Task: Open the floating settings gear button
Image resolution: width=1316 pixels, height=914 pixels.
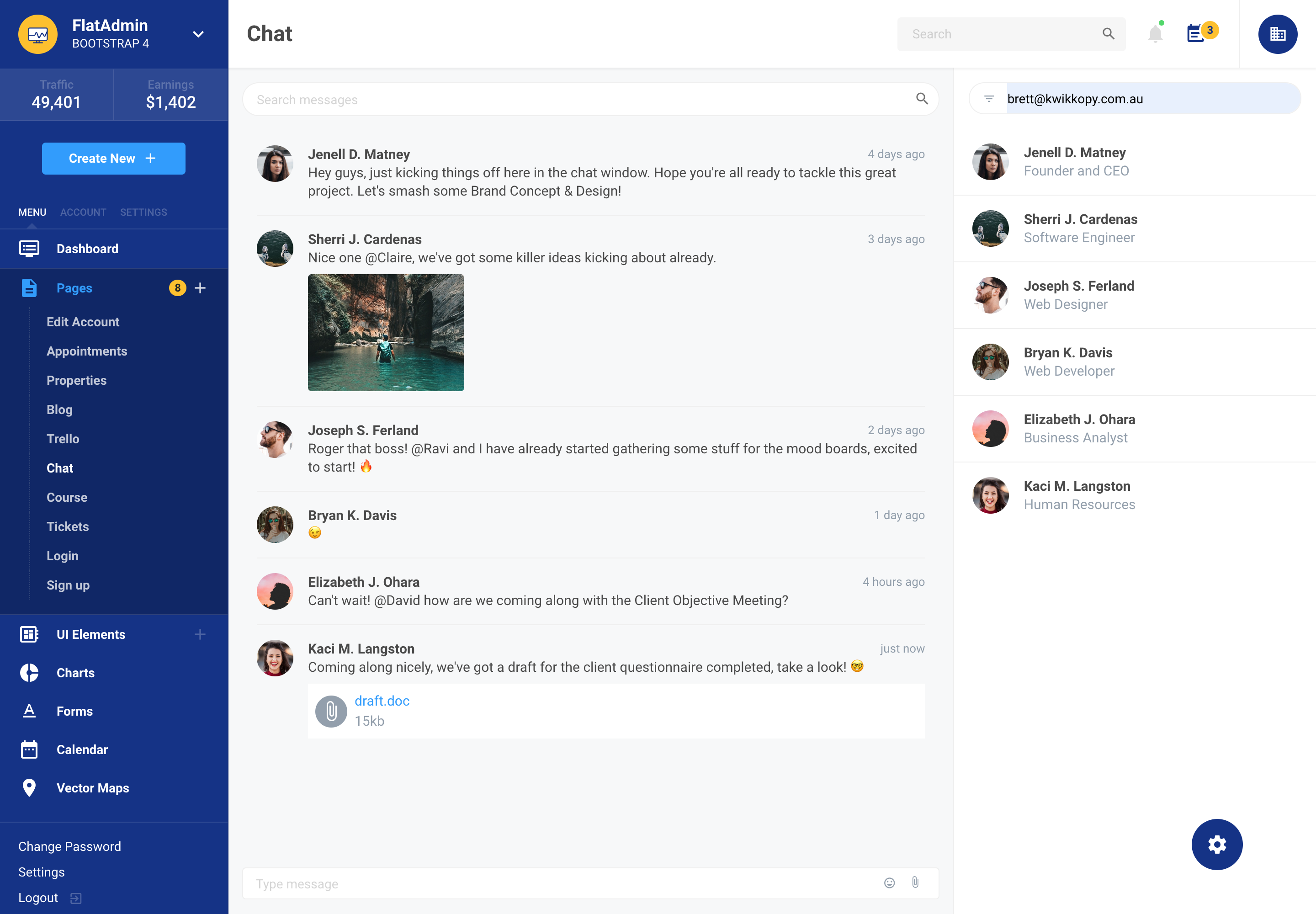Action: click(x=1217, y=845)
